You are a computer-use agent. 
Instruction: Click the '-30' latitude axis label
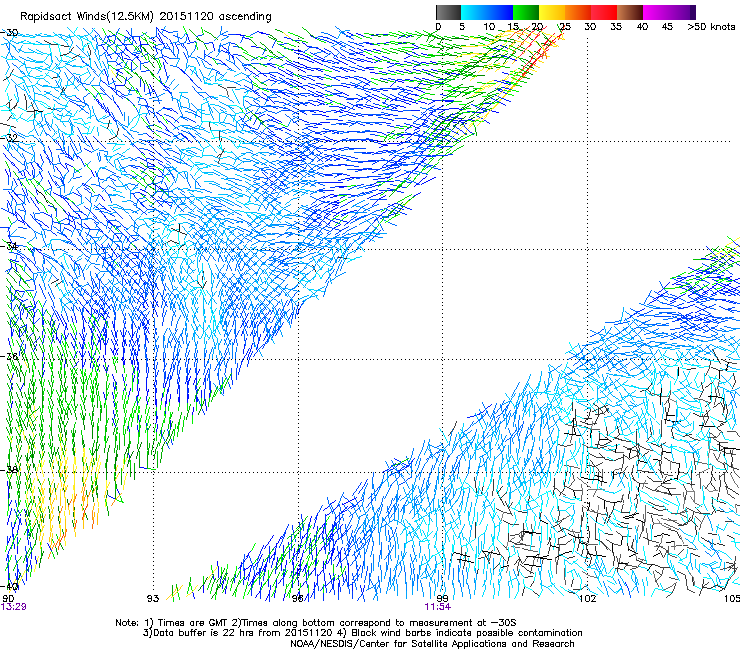click(x=9, y=33)
